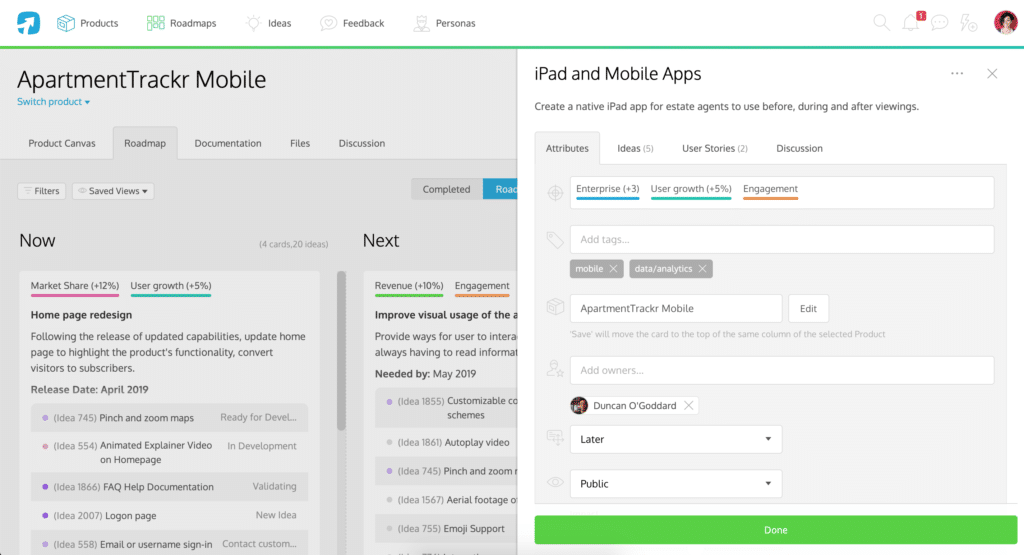Open Idea 1855 Customizable schemes

446,408
